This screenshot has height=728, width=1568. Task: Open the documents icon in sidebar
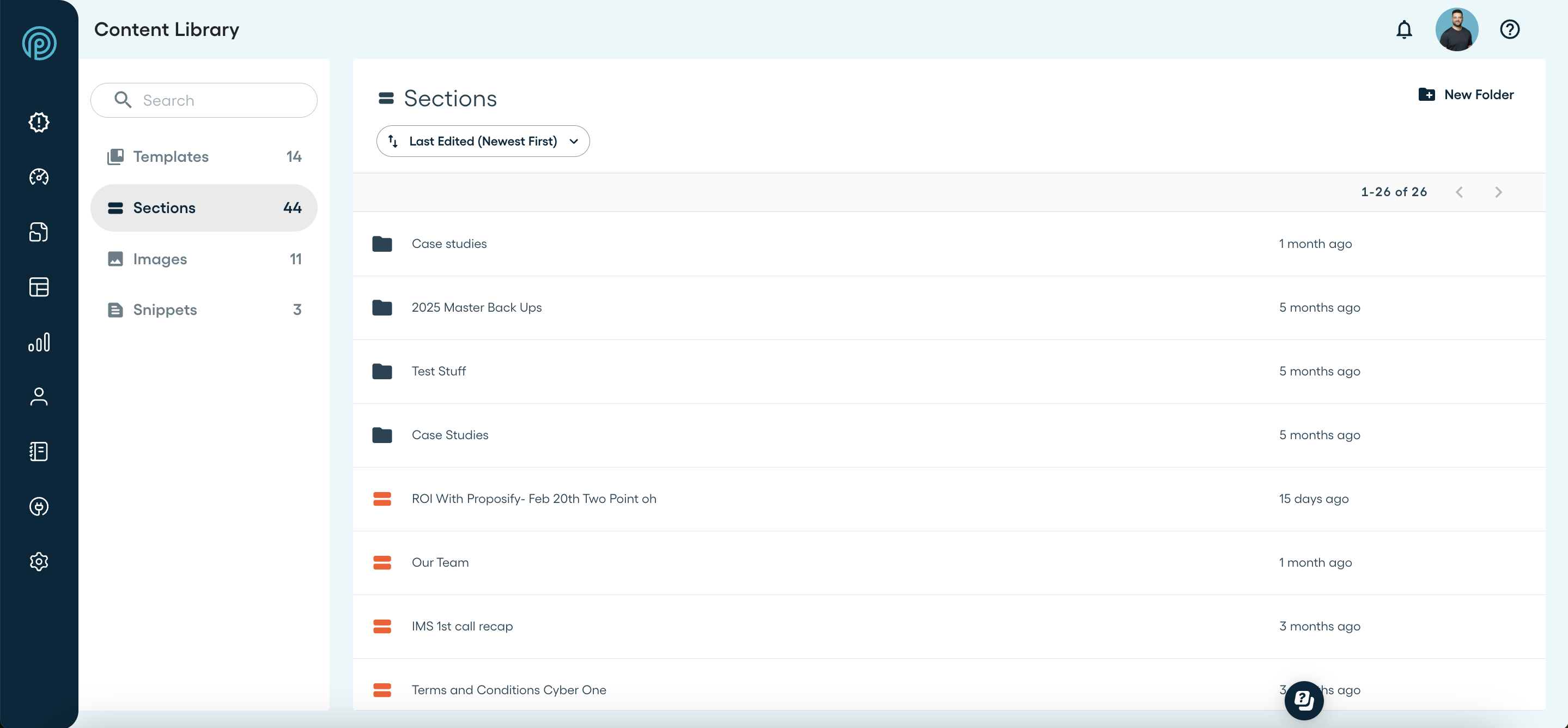[x=39, y=232]
